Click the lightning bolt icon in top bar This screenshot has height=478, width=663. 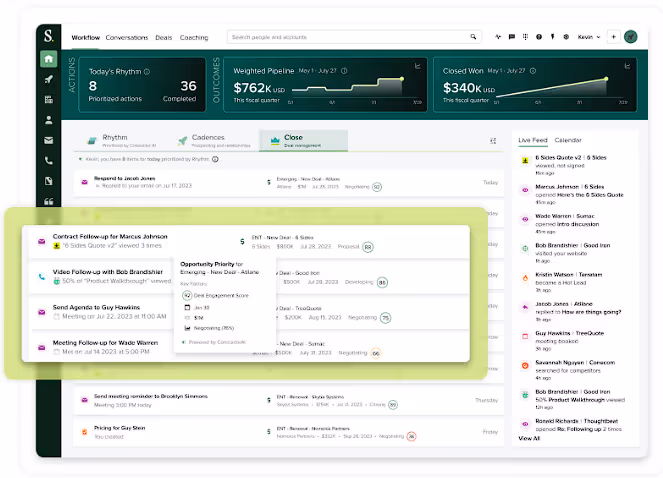pos(552,37)
